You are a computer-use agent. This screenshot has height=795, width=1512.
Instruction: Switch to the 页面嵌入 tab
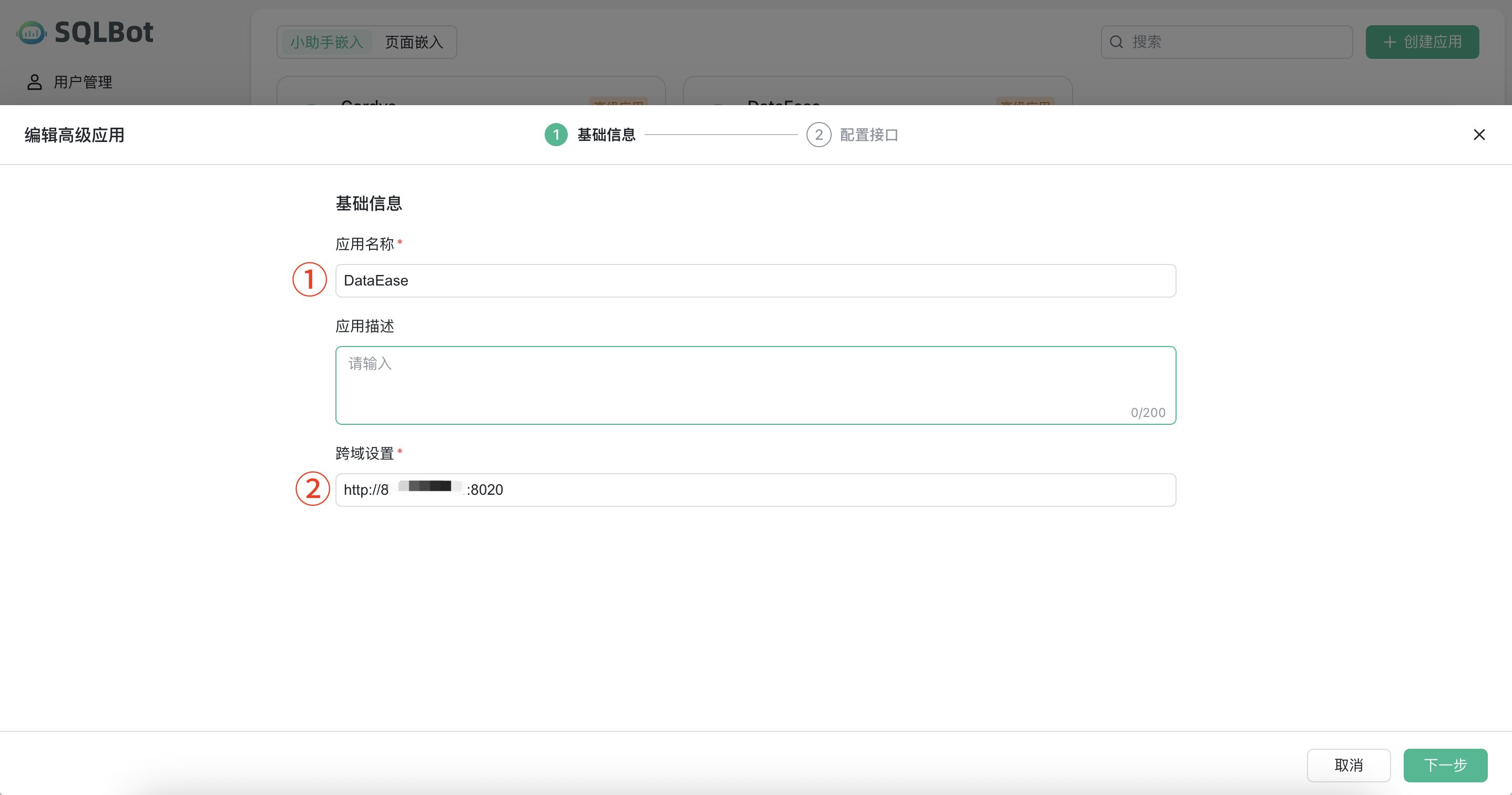(414, 42)
